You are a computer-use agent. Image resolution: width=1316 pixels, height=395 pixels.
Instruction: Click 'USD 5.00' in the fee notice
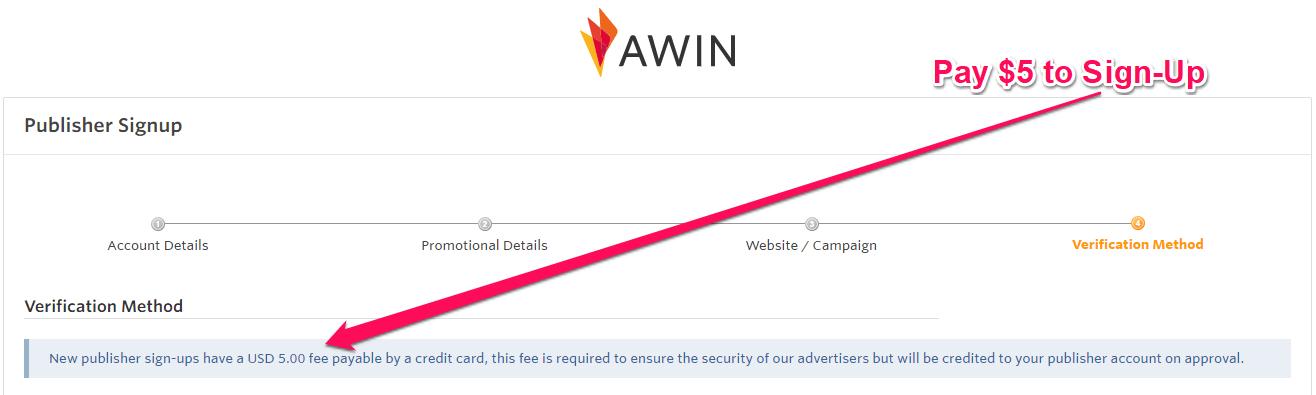[x=277, y=358]
